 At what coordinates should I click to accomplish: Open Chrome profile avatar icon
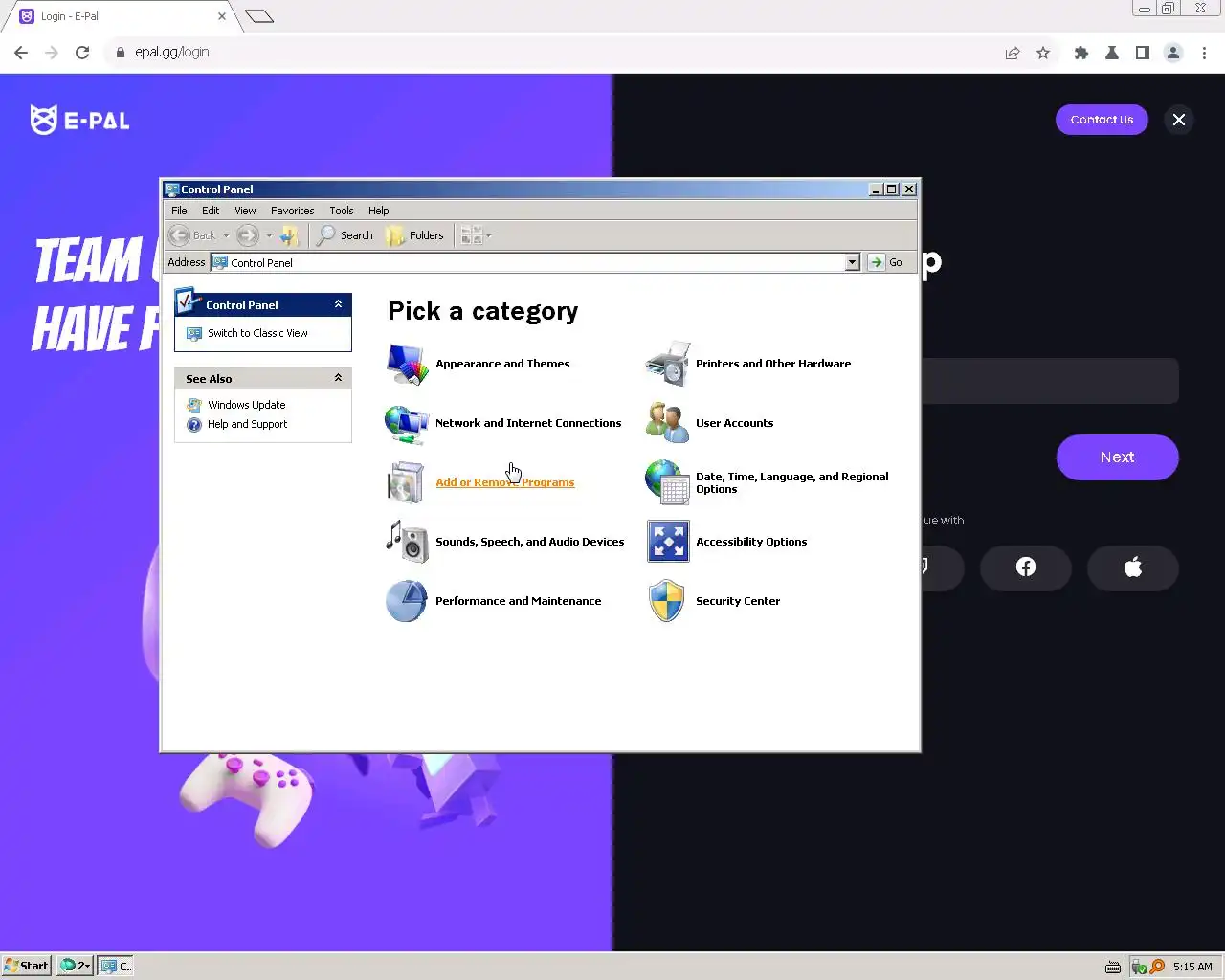1173,53
